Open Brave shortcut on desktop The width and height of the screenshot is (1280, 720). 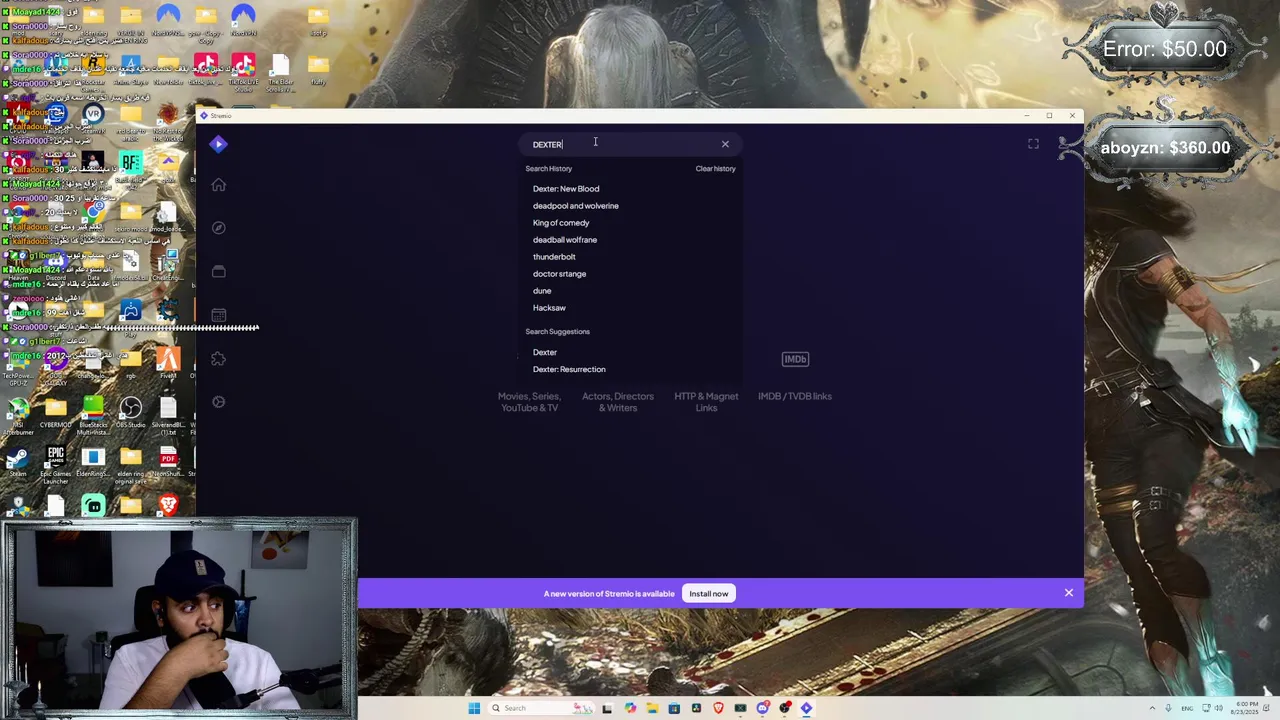pos(168,505)
